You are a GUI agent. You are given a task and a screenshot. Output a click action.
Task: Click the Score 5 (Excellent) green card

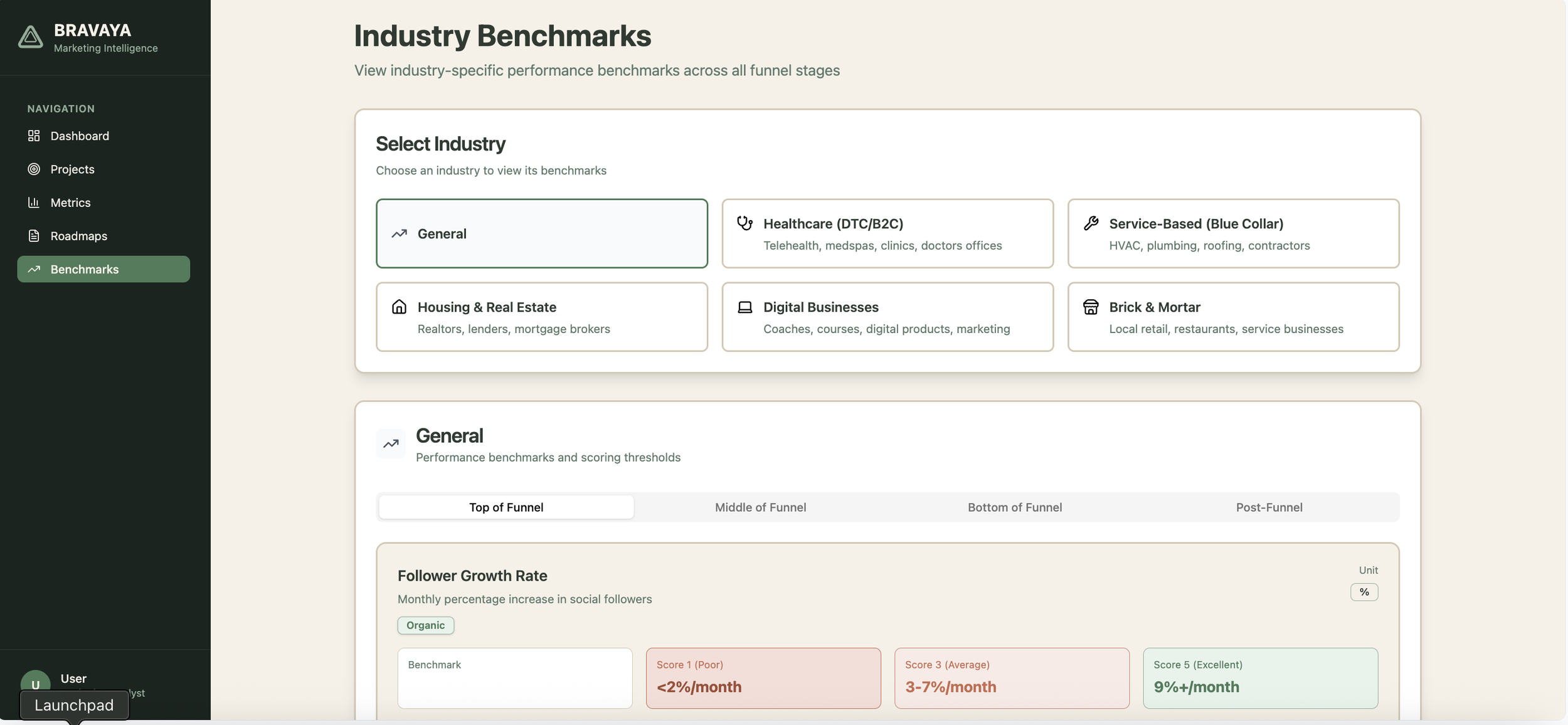pyautogui.click(x=1259, y=678)
